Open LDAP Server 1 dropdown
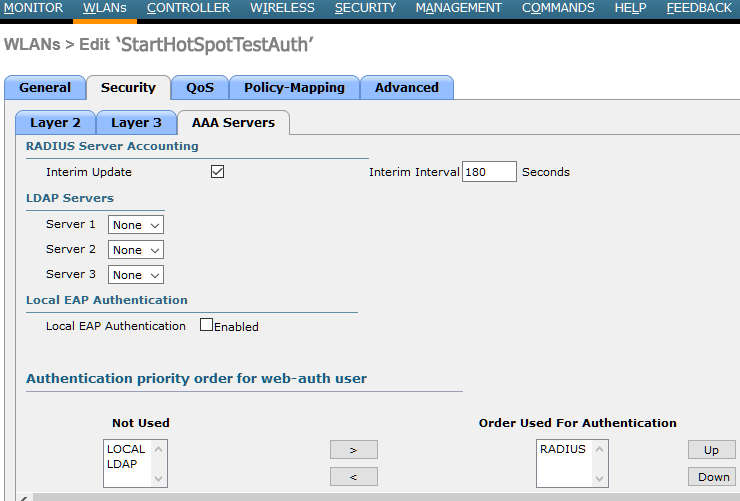740x501 pixels. pyautogui.click(x=135, y=225)
